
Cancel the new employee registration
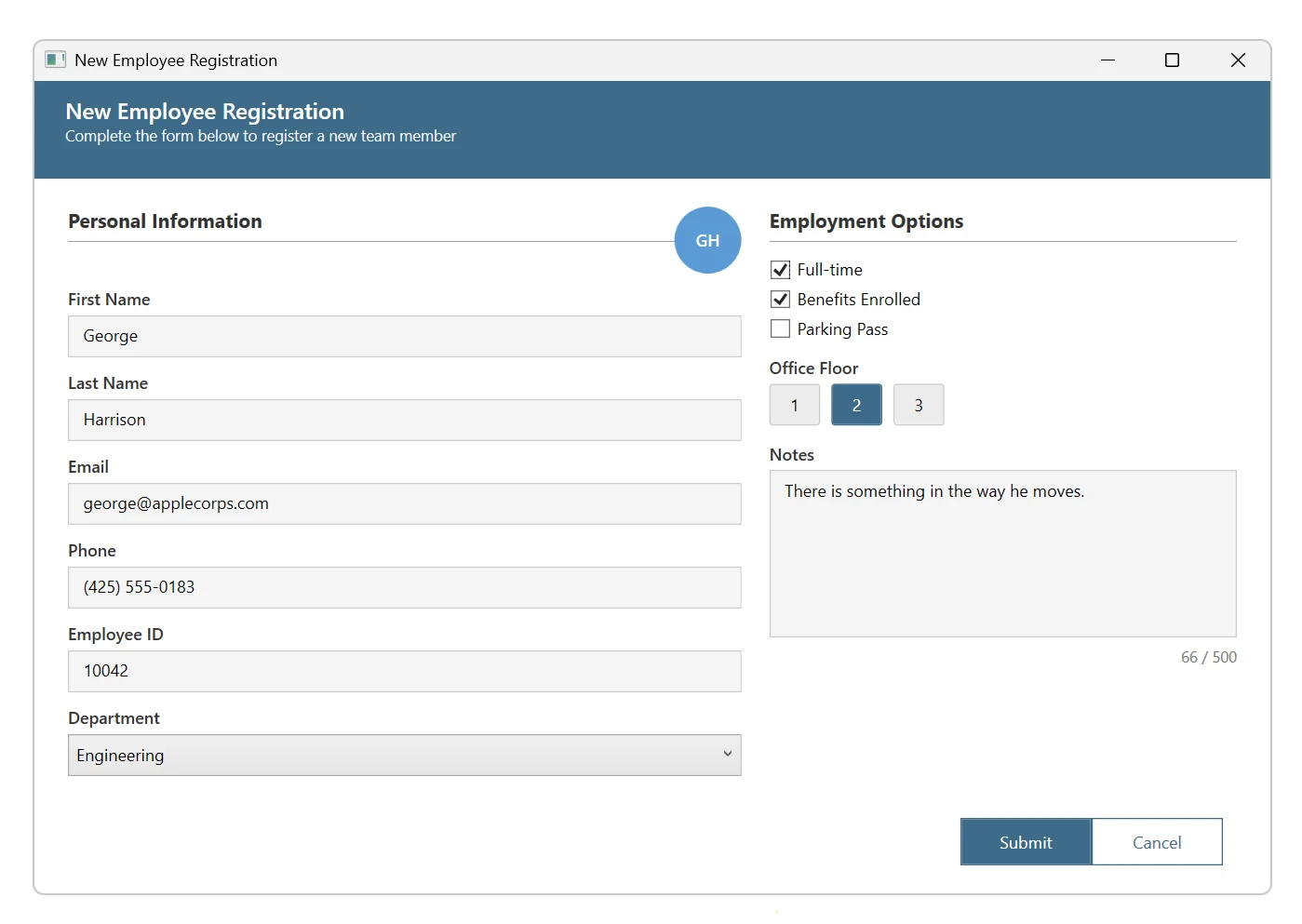point(1157,841)
